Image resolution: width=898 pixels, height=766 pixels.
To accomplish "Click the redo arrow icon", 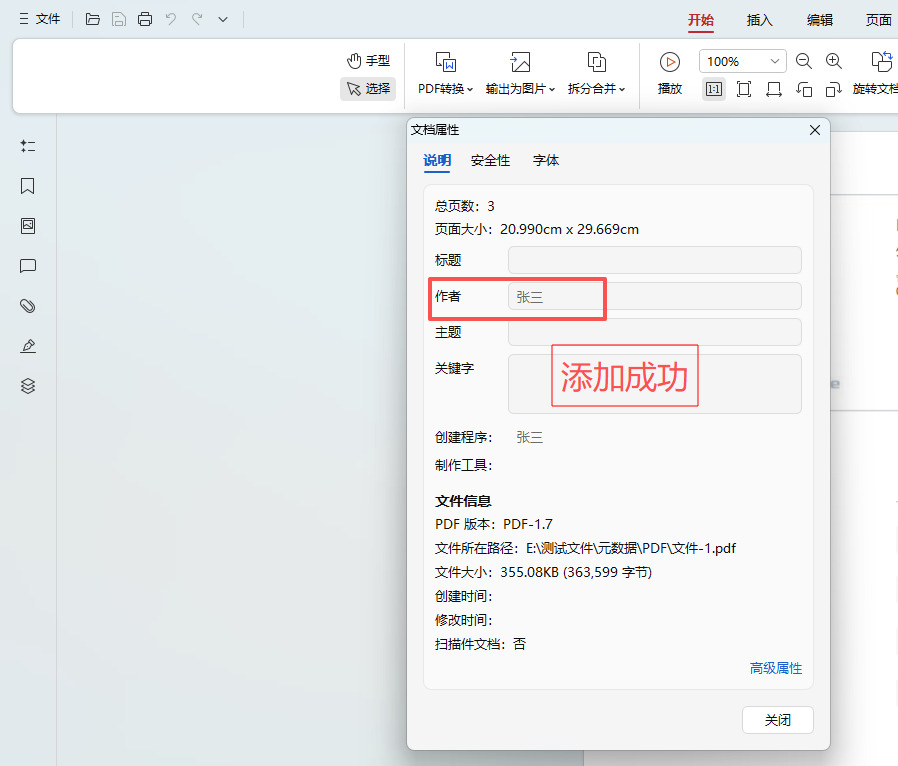I will click(x=197, y=19).
